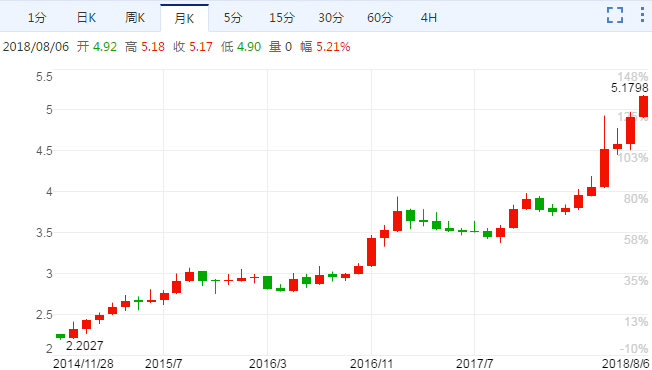Click the 35% right axis label
Screen dimensions: 652x370
pos(636,281)
